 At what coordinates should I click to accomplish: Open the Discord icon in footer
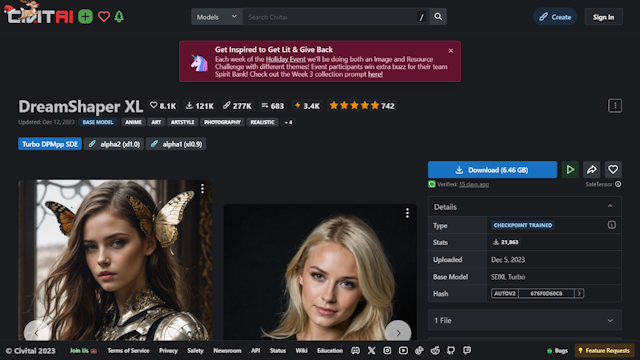coord(356,351)
